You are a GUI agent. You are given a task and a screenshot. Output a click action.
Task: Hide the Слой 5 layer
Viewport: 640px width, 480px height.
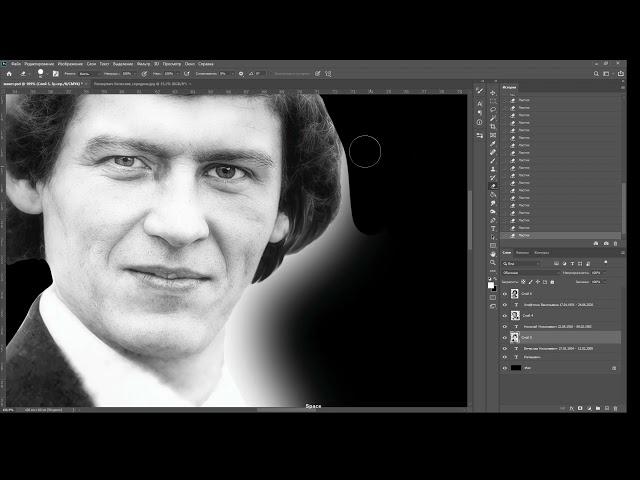(x=504, y=338)
